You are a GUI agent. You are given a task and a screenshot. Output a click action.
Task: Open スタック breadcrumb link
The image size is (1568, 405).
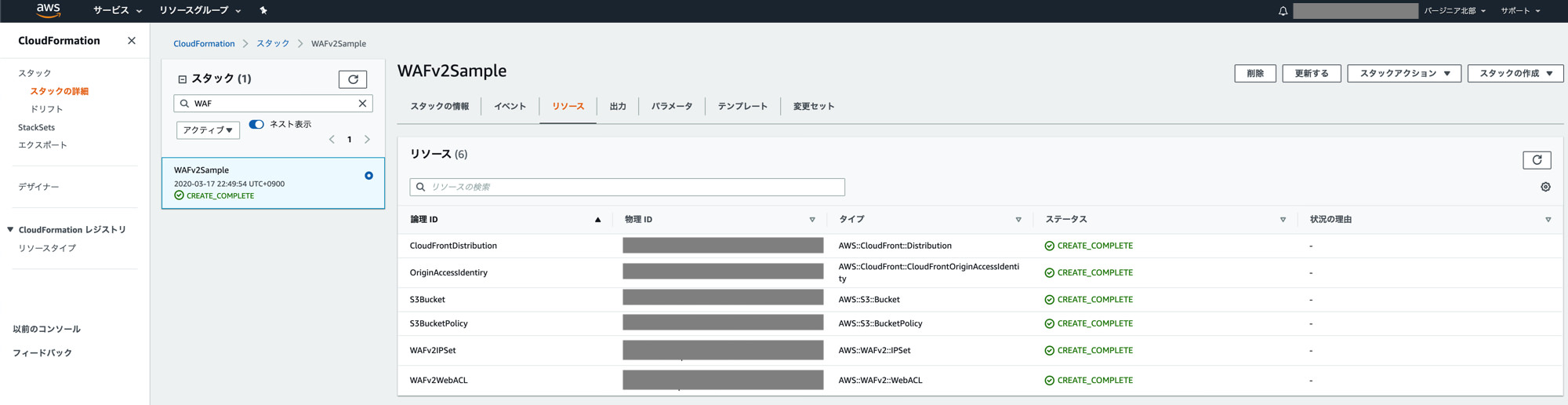coord(273,44)
